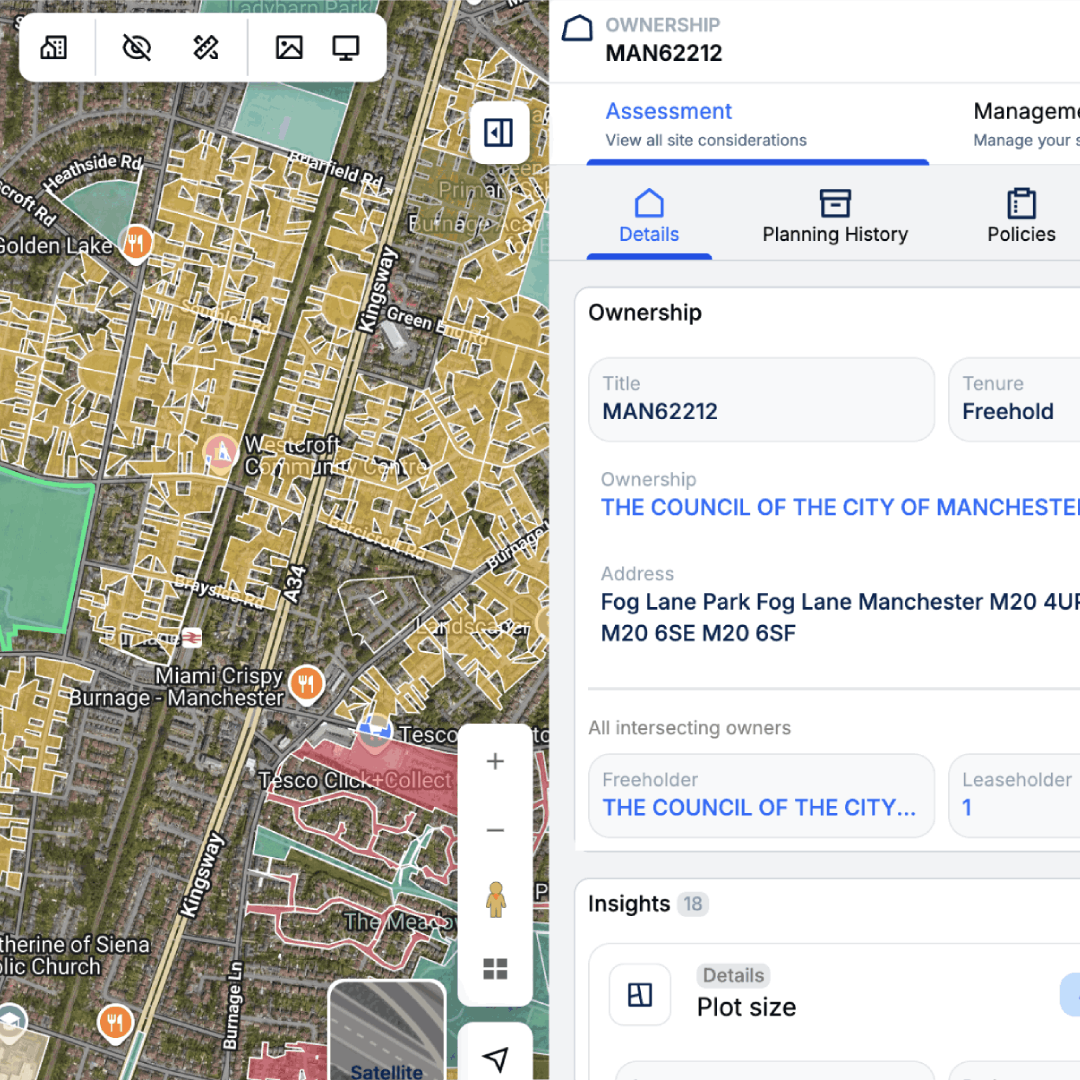Open the Planning History tab

[x=835, y=217]
